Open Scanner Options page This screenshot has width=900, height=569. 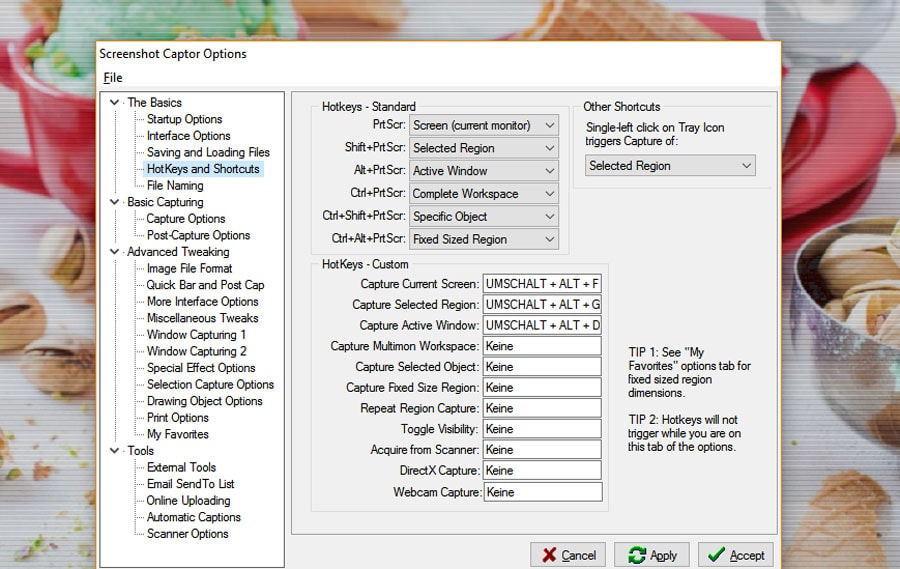point(187,534)
